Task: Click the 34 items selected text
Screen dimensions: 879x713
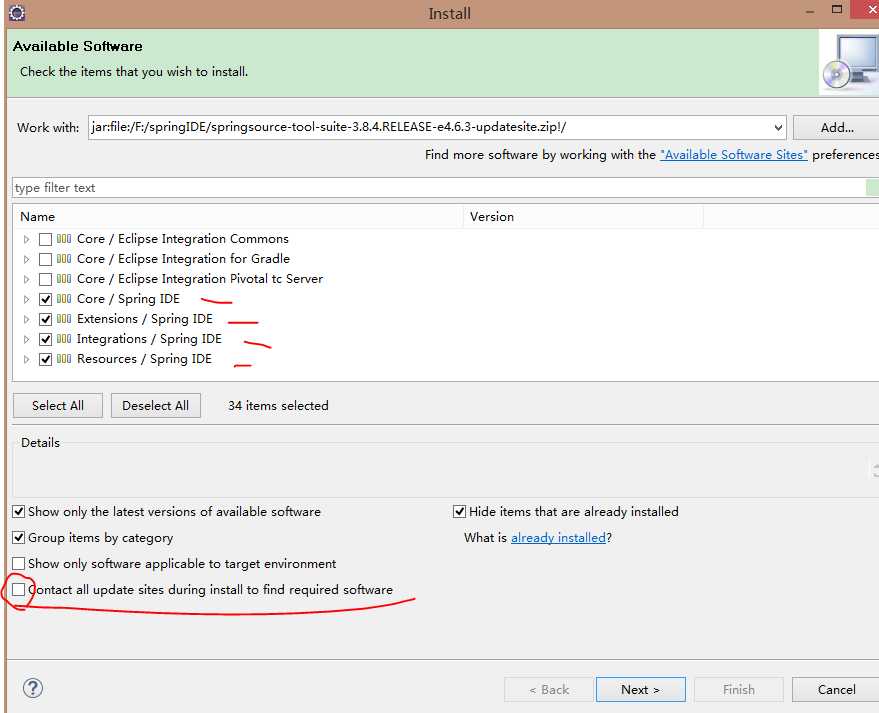Action: 278,405
